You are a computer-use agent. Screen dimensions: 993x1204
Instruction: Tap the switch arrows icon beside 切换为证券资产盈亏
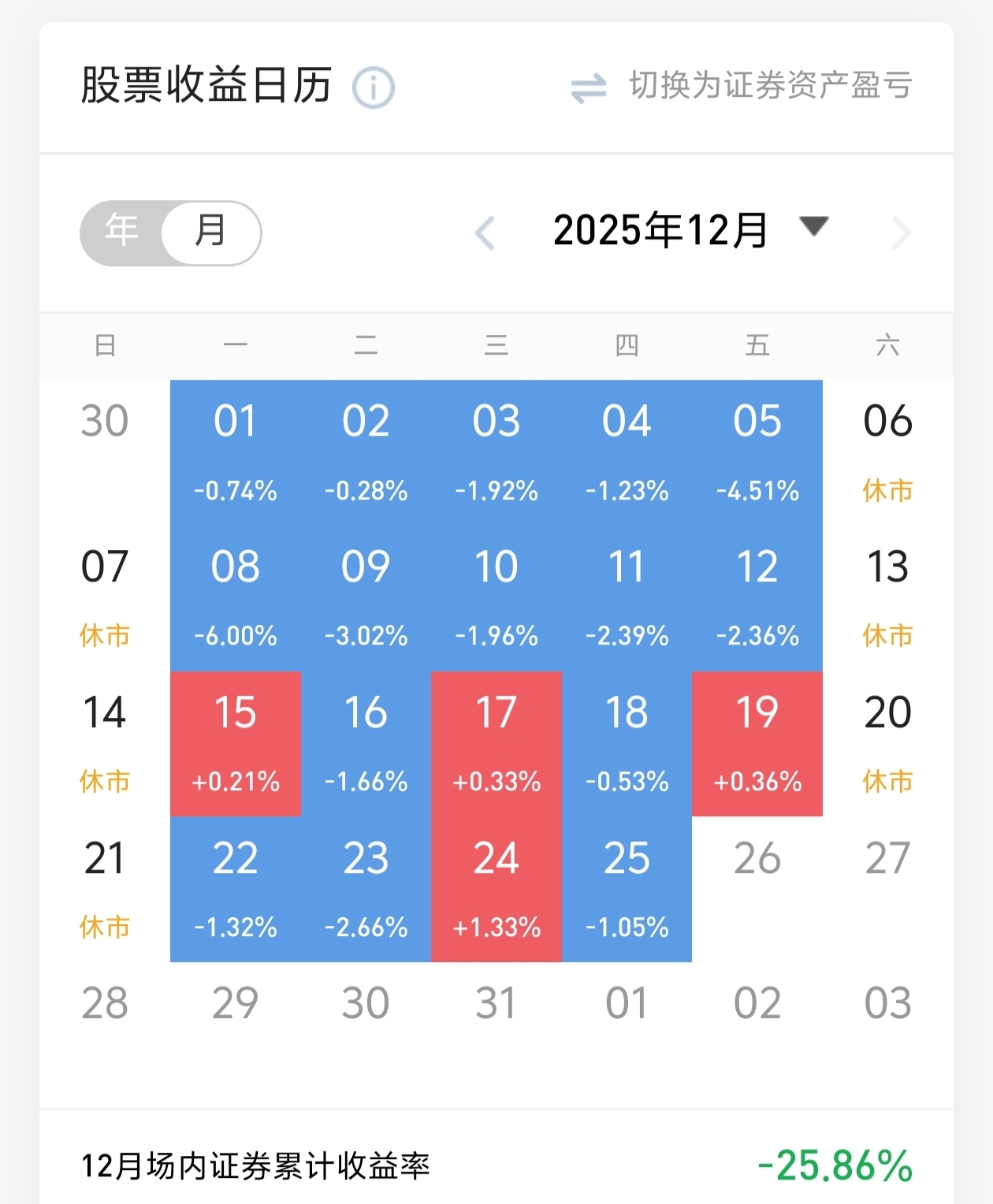tap(589, 87)
